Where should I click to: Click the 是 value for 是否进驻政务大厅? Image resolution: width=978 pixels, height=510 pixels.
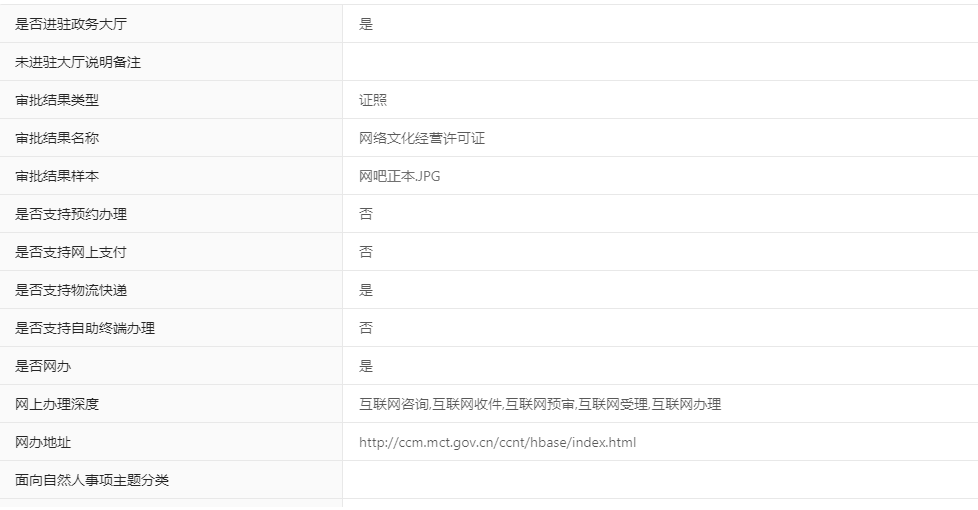366,24
